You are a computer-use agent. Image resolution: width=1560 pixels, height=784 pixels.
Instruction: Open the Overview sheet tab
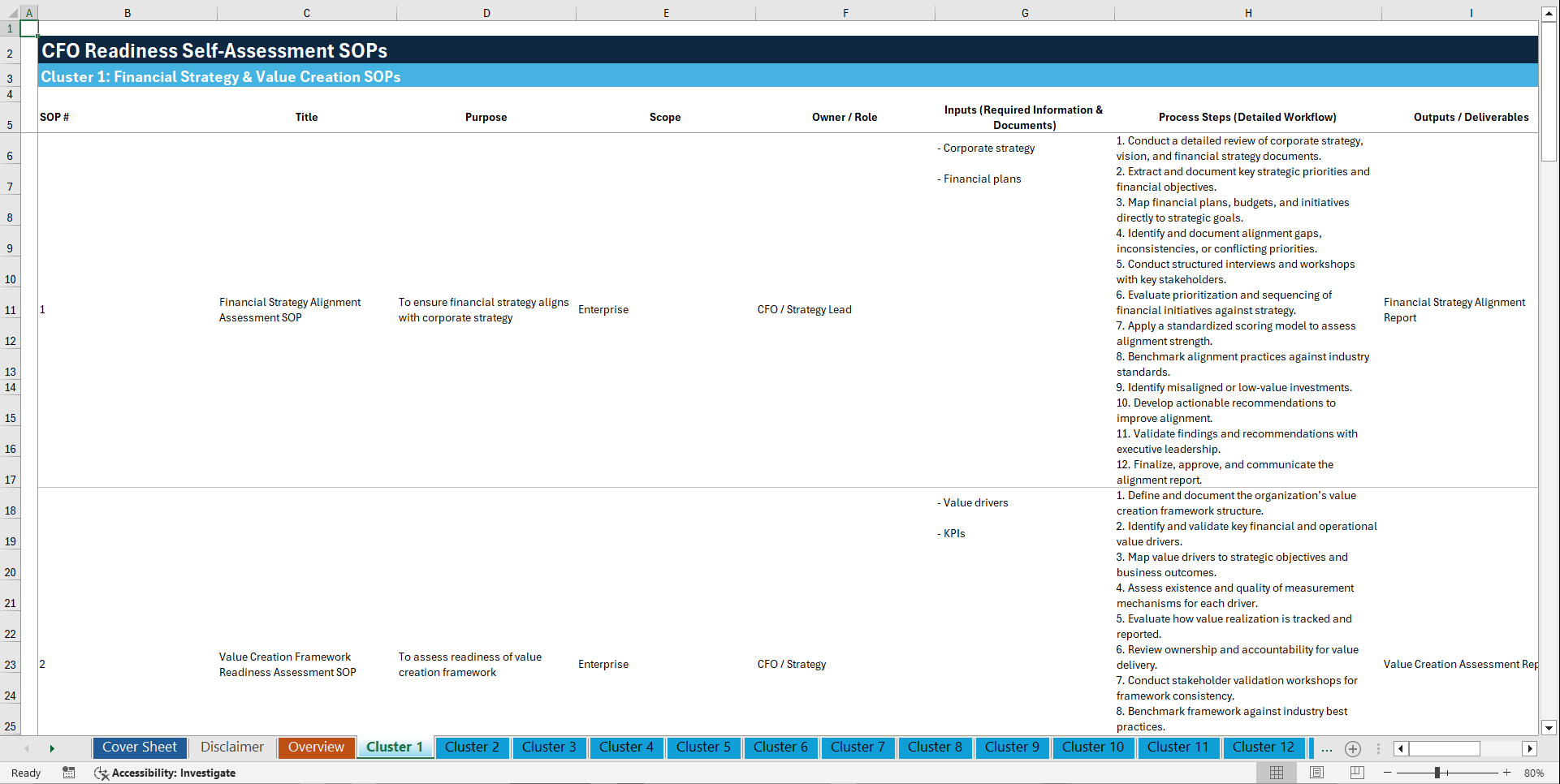coord(316,747)
